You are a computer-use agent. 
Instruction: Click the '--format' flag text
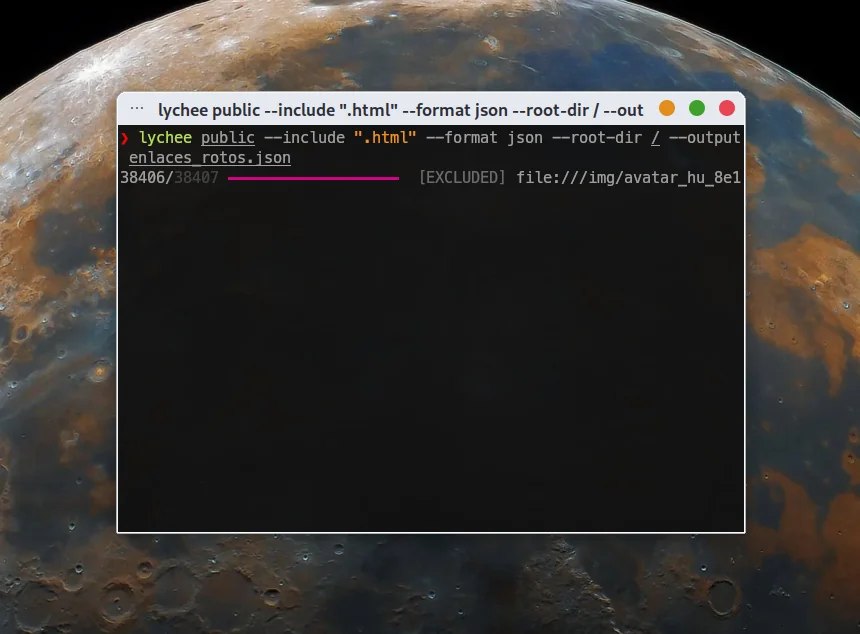(462, 138)
